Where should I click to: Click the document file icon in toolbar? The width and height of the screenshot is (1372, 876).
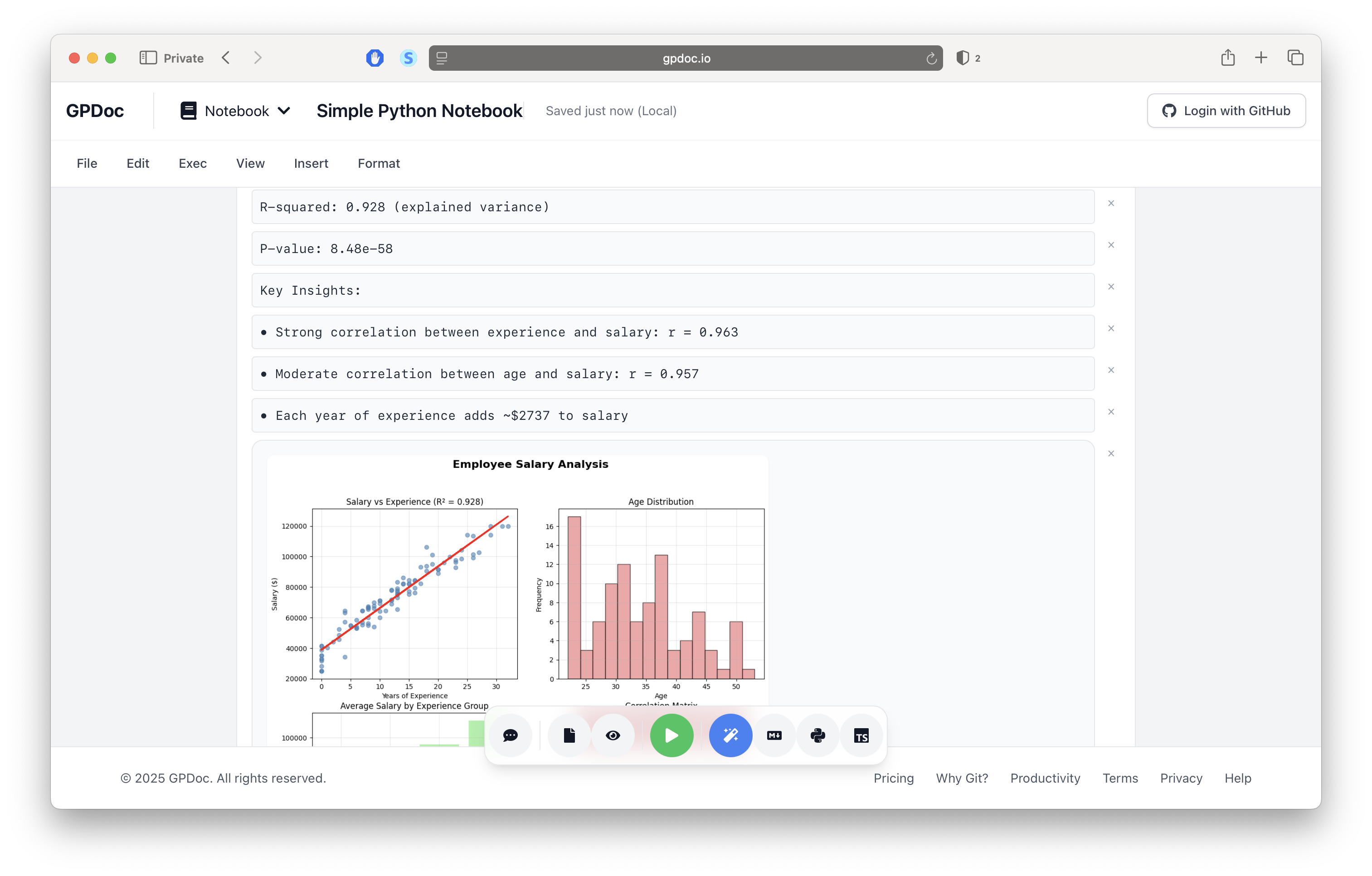569,735
